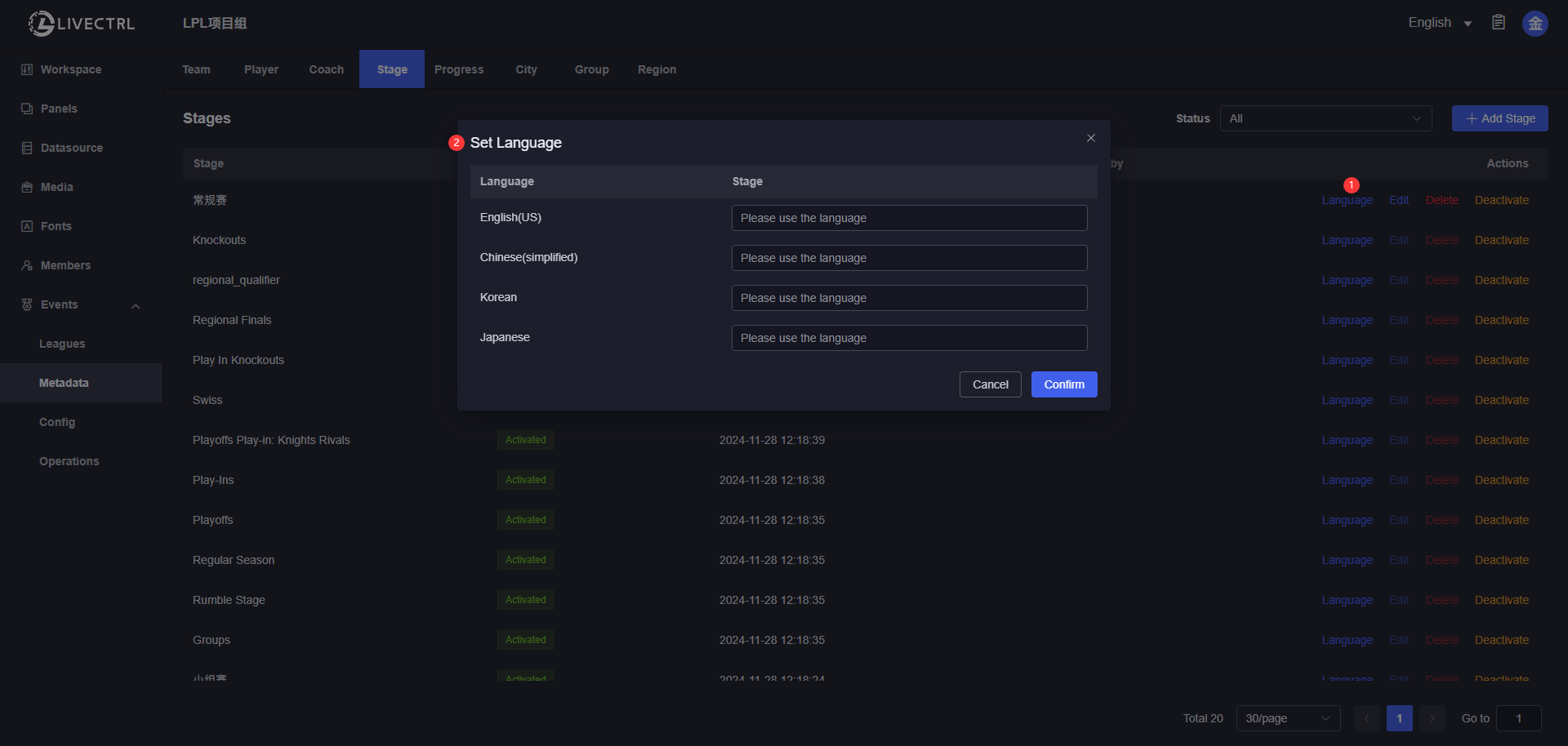Collapse the Events sidebar menu
This screenshot has width=1568, height=746.
tap(136, 306)
